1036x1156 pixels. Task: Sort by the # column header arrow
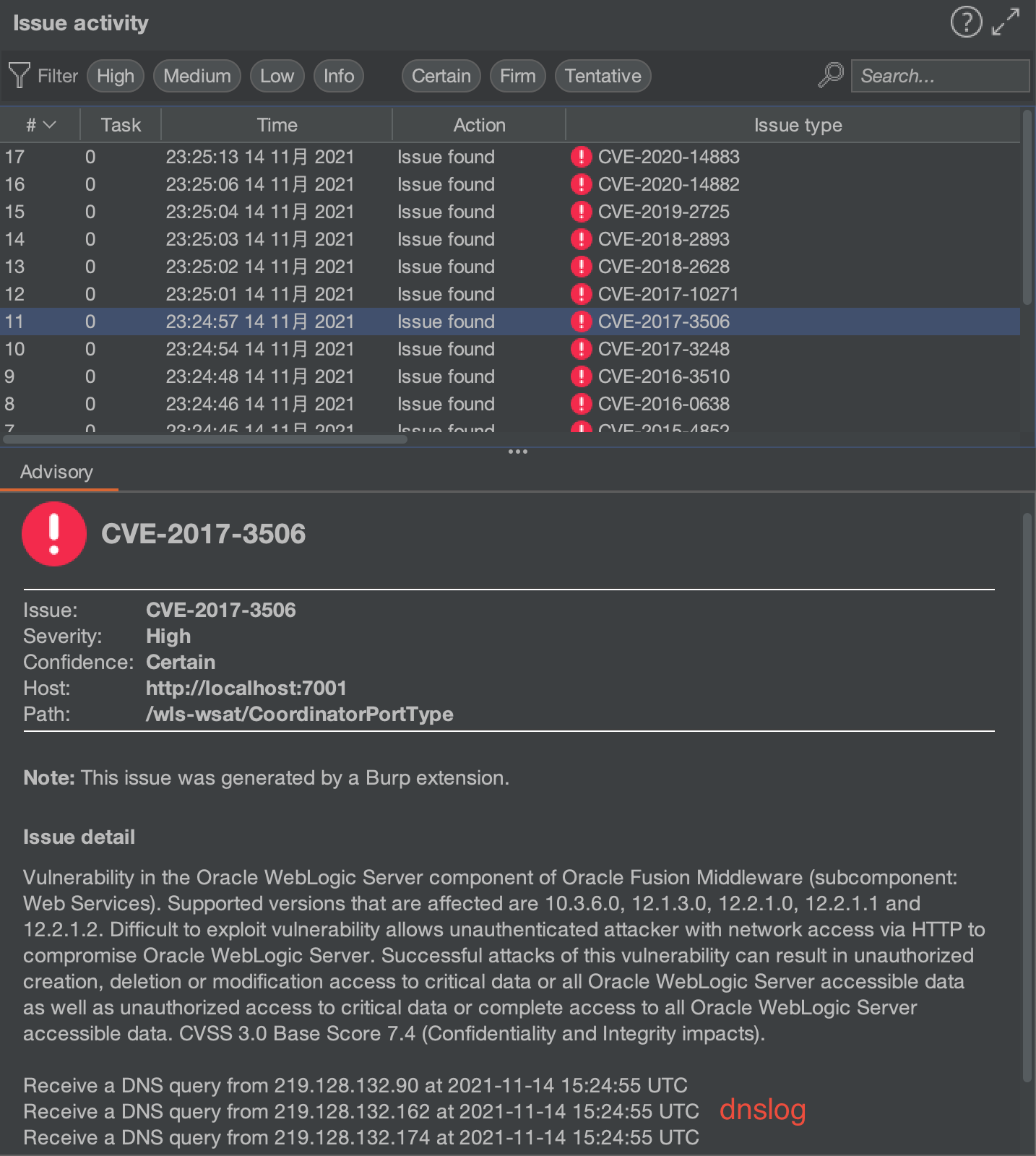tap(49, 125)
